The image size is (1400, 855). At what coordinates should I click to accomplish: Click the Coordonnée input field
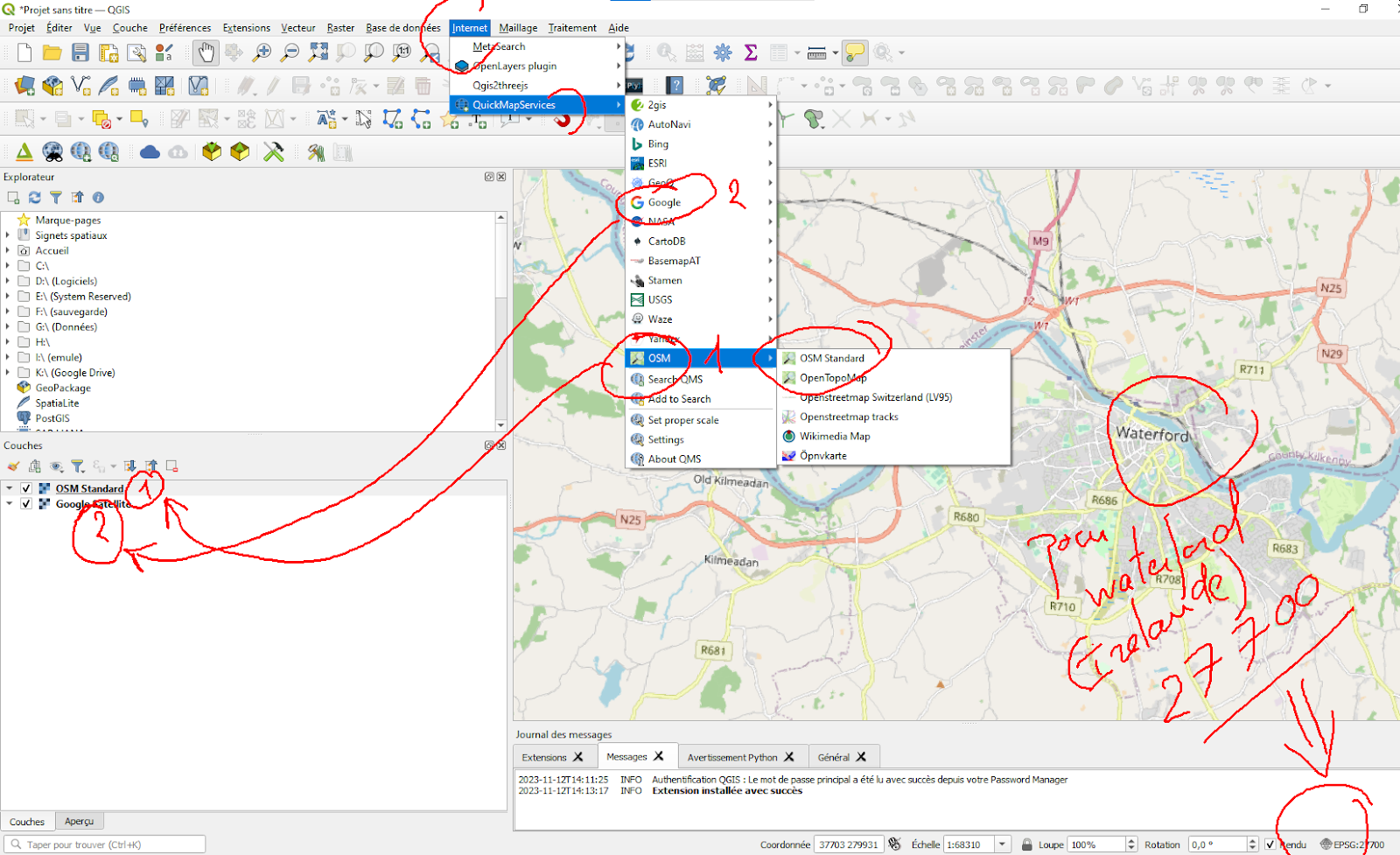(848, 844)
